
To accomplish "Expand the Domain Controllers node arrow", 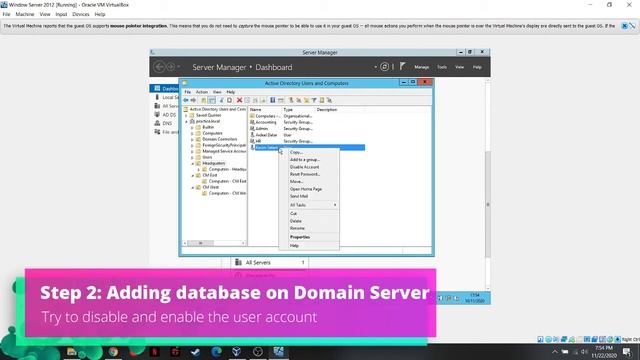I will [x=192, y=139].
